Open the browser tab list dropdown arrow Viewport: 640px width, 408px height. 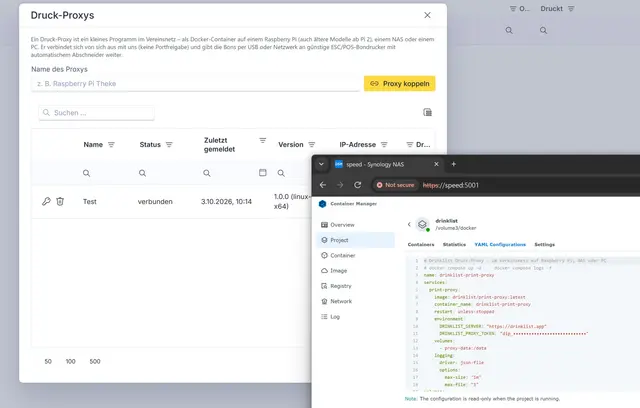pyautogui.click(x=321, y=164)
